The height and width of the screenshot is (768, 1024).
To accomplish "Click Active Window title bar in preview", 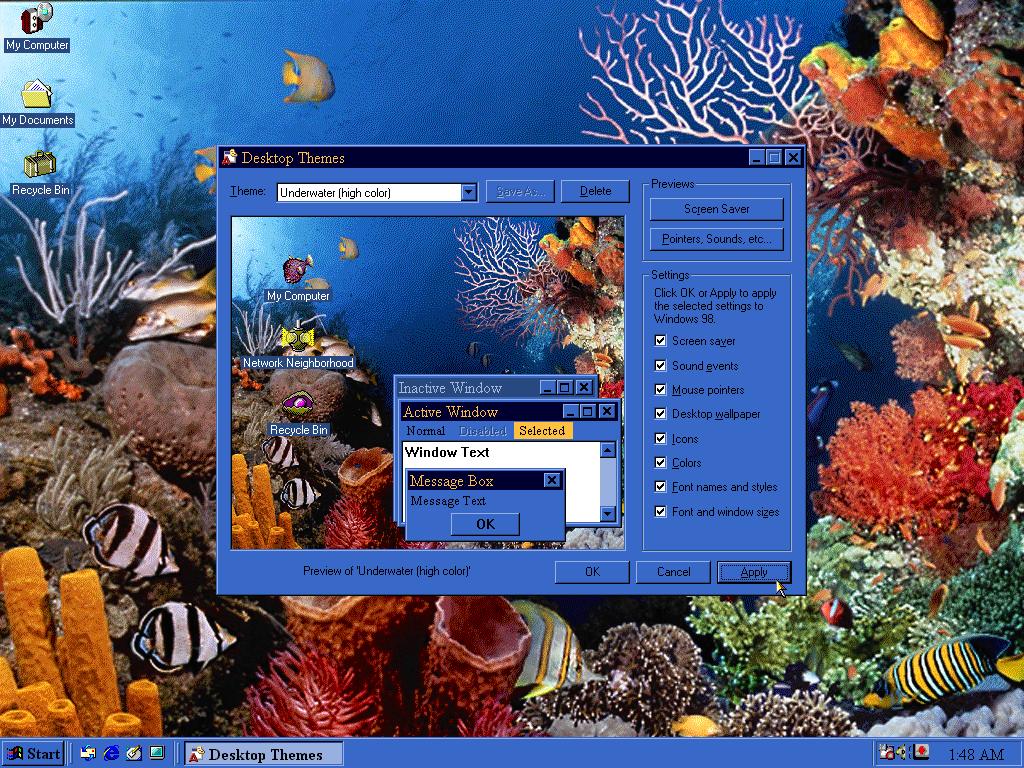I will pyautogui.click(x=509, y=411).
